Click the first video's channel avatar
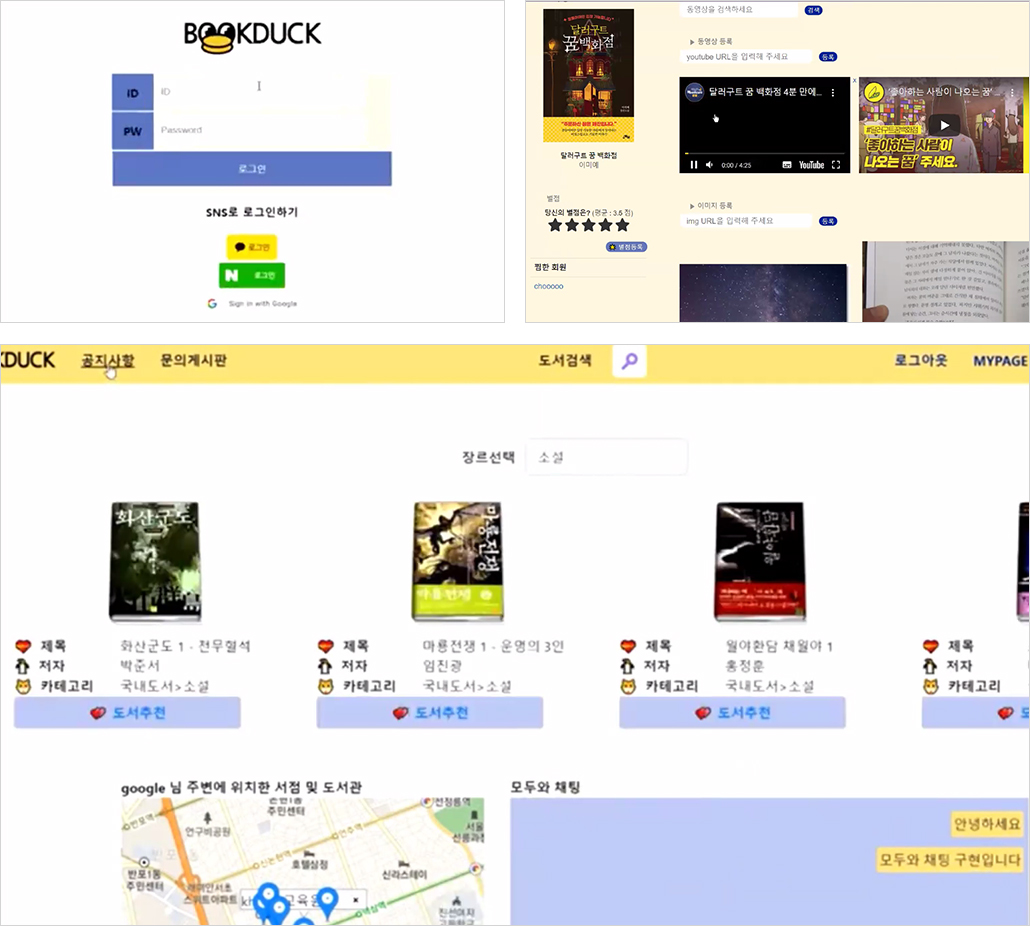The height and width of the screenshot is (926, 1030). point(694,92)
